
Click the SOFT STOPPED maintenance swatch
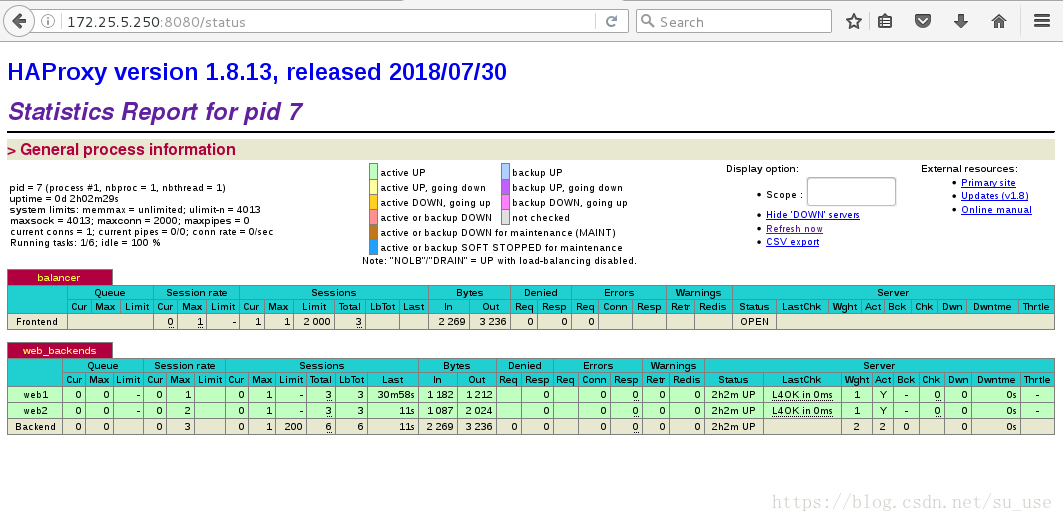(x=374, y=247)
